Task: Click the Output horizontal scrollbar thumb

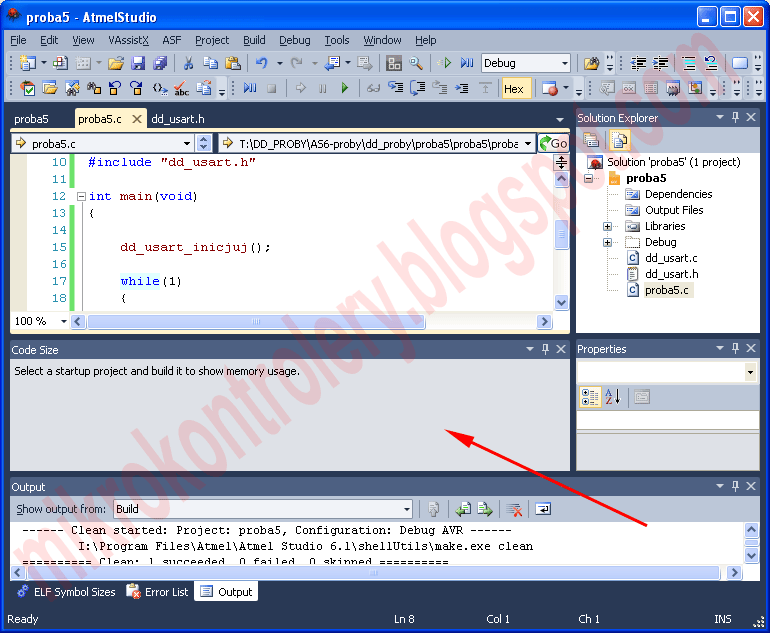Action: (x=373, y=573)
